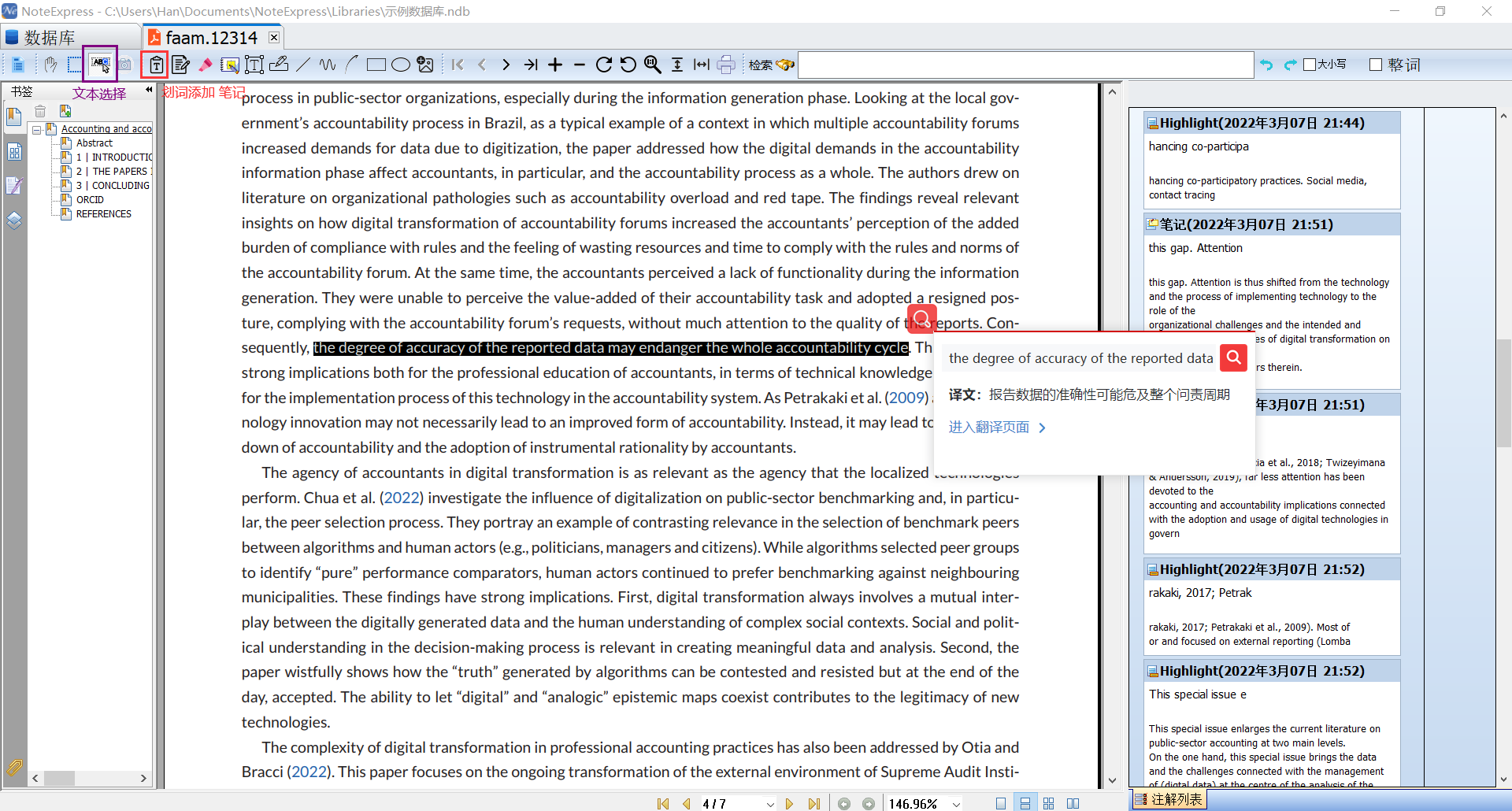The height and width of the screenshot is (811, 1512).
Task: Zoom out with the minus icon
Action: [580, 65]
